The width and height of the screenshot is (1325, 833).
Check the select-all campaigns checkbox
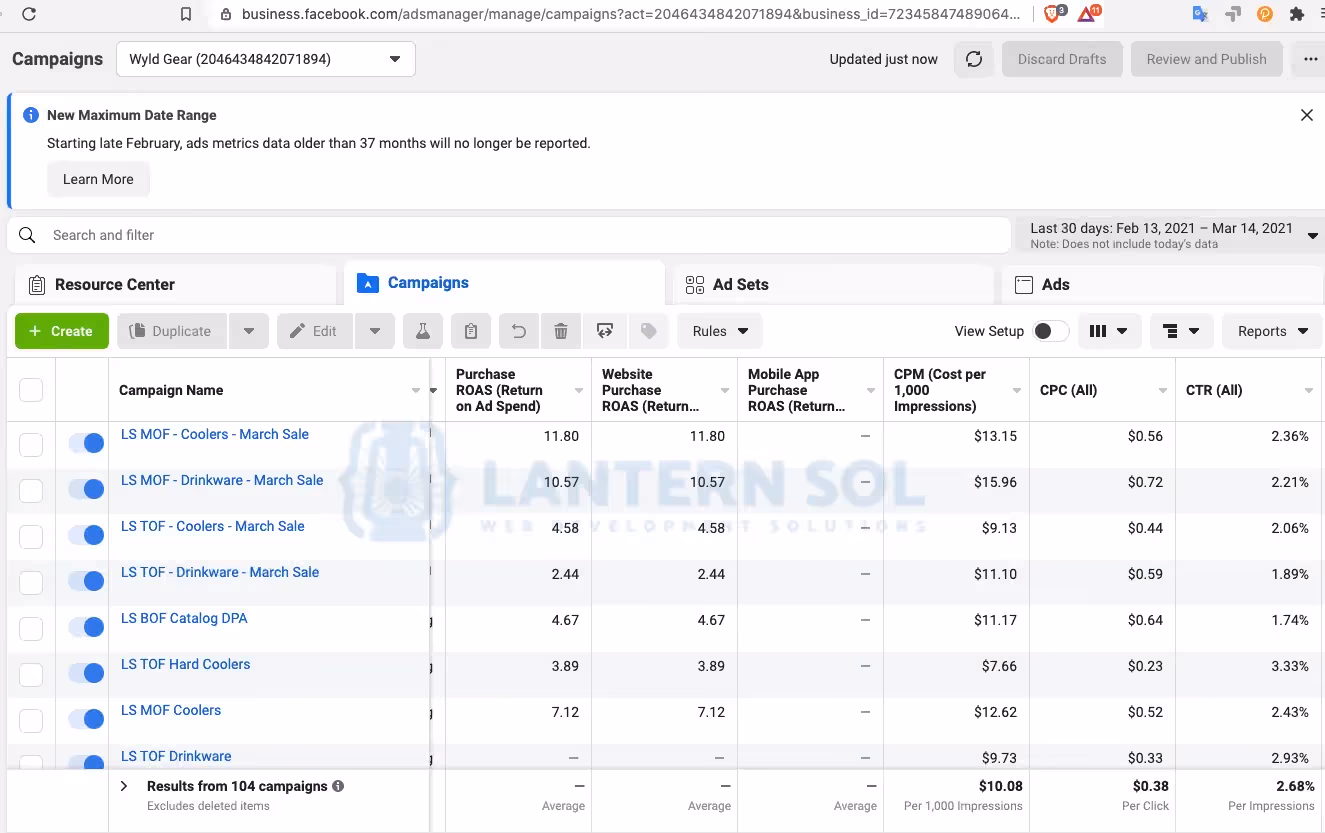(x=31, y=390)
